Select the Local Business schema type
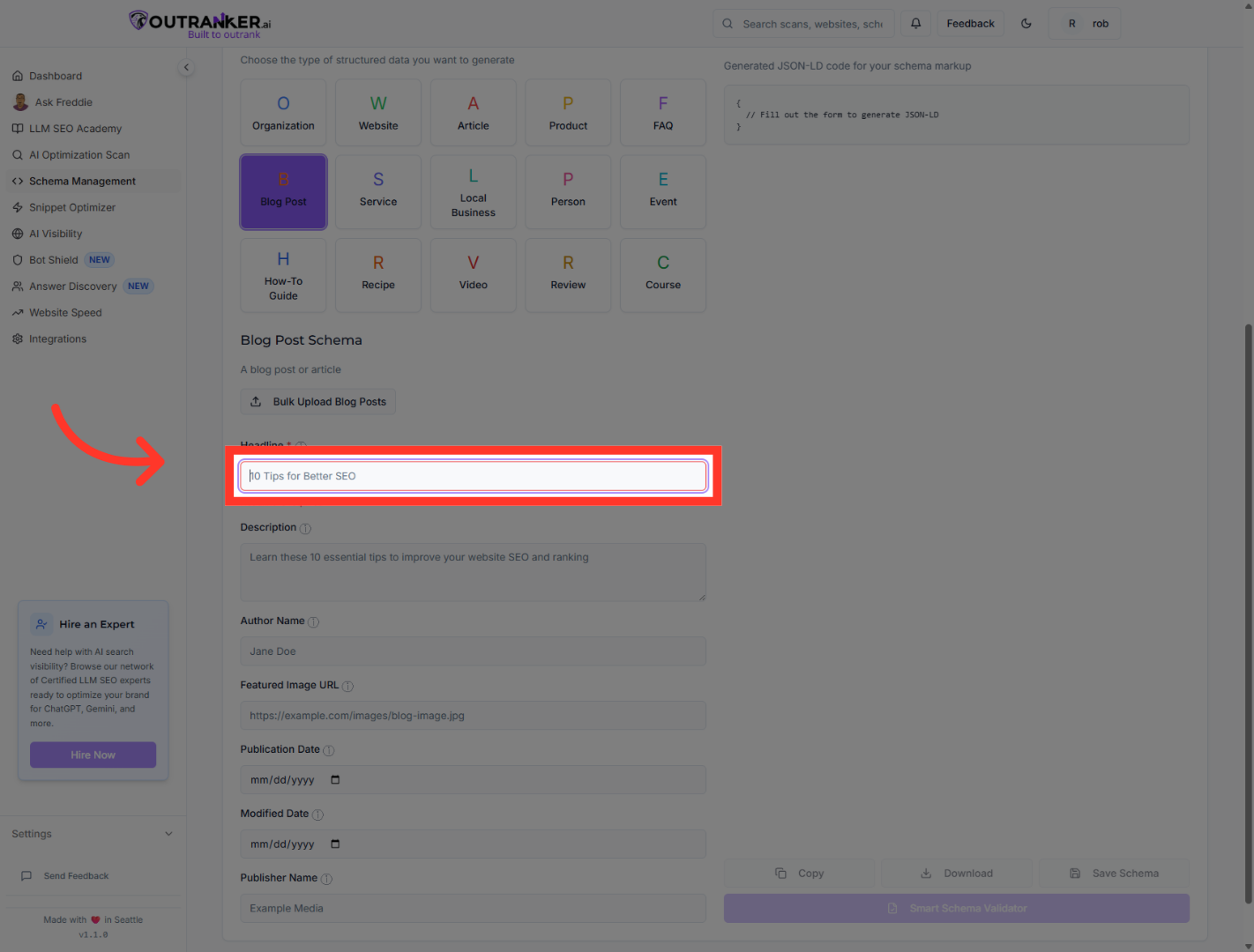 pyautogui.click(x=474, y=192)
